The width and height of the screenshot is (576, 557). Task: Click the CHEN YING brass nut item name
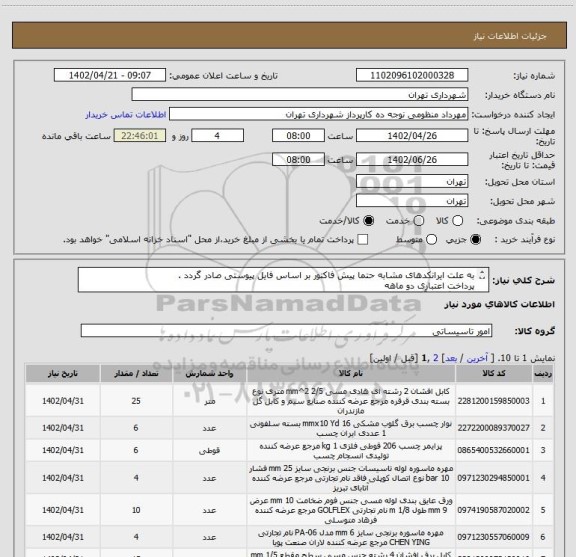pyautogui.click(x=351, y=538)
